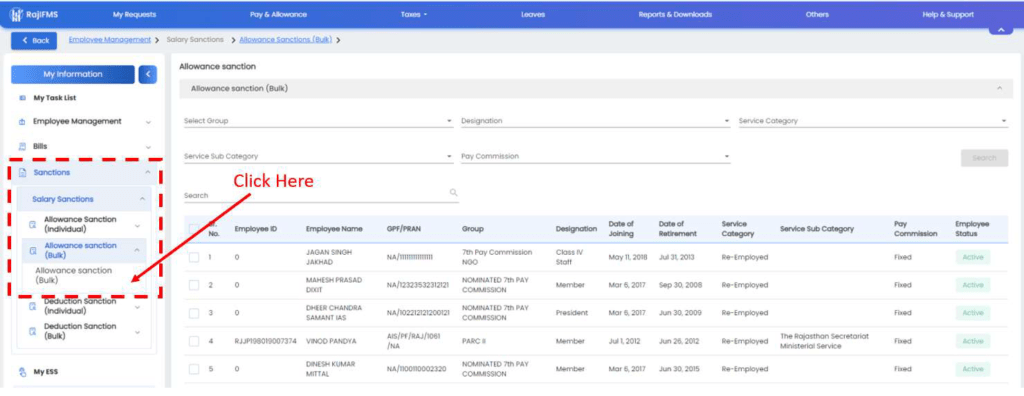Click the Search button
This screenshot has width=1024, height=396.
point(984,158)
